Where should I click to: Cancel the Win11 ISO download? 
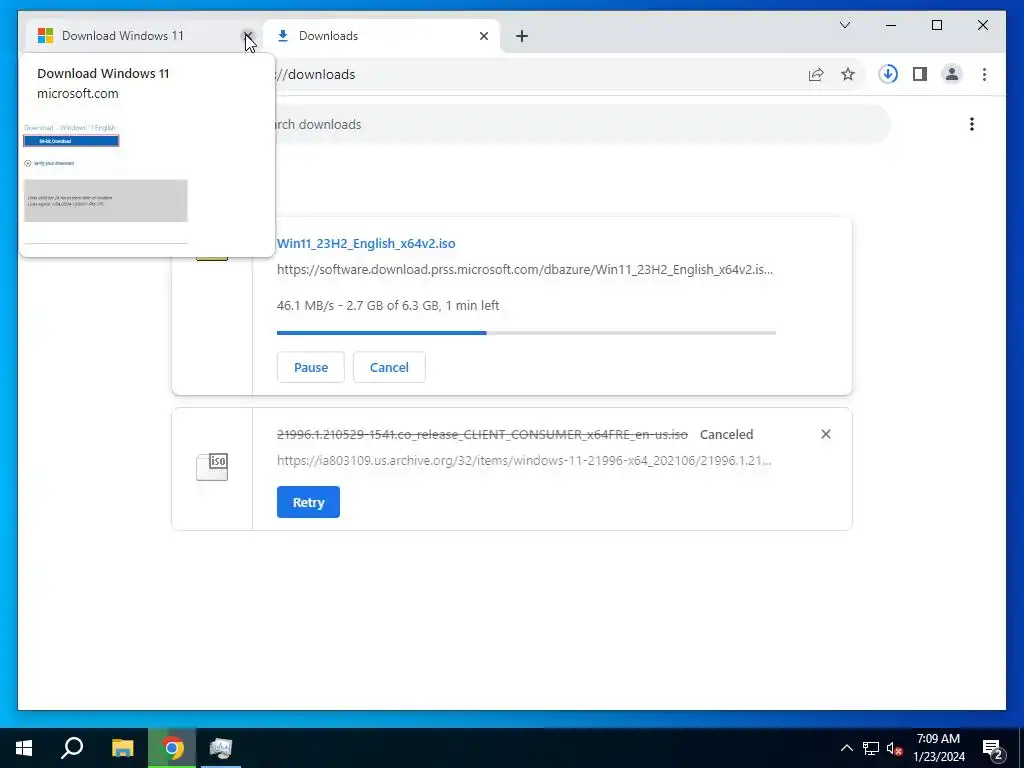pos(389,367)
